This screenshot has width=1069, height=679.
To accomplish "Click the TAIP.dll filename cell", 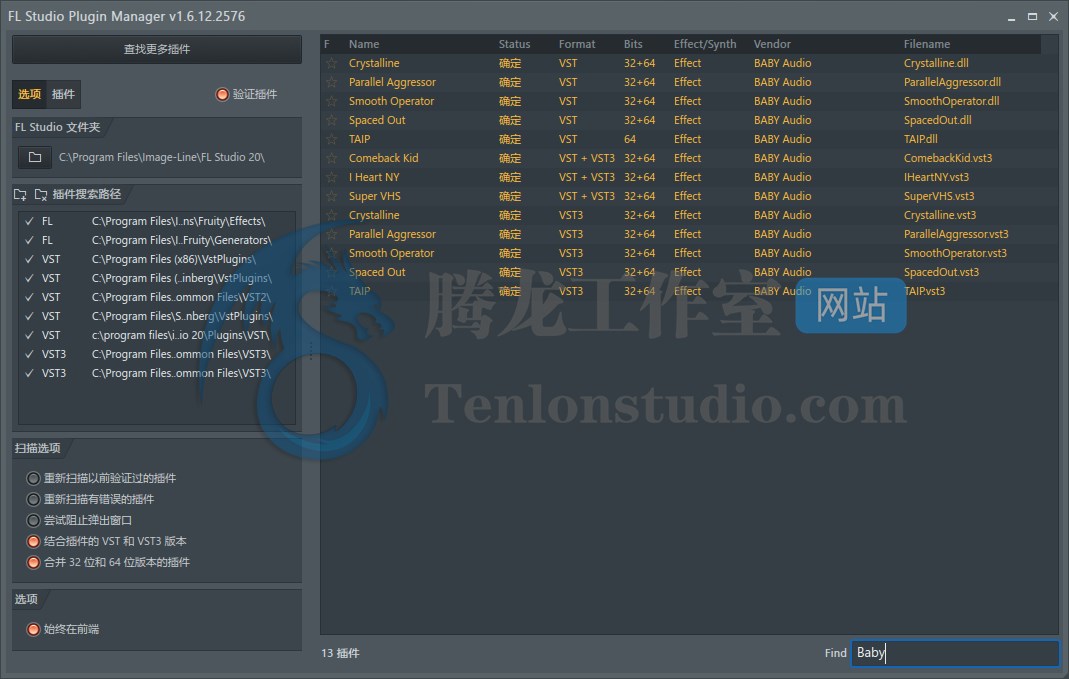I will (x=920, y=140).
